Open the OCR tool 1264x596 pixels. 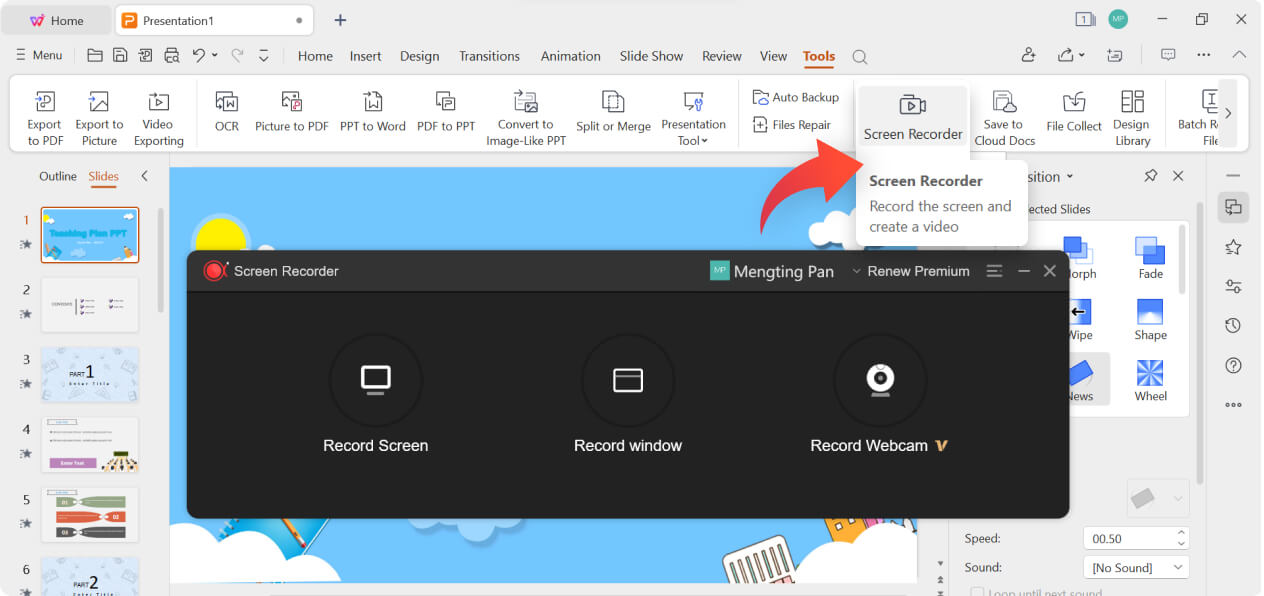coord(227,102)
